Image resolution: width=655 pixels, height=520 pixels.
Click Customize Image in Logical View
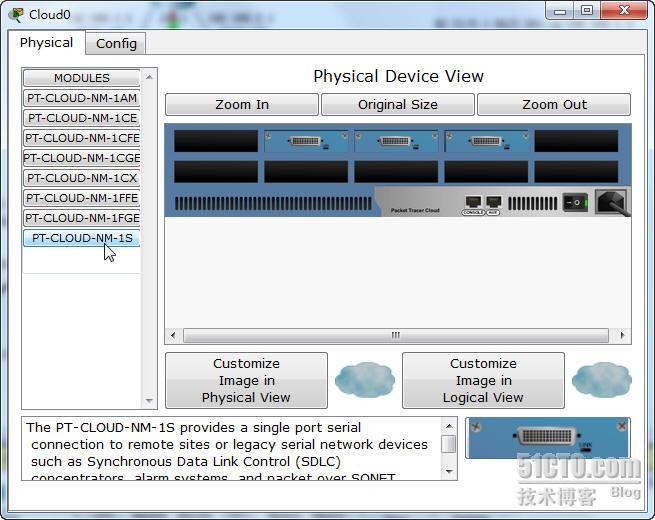(x=483, y=380)
